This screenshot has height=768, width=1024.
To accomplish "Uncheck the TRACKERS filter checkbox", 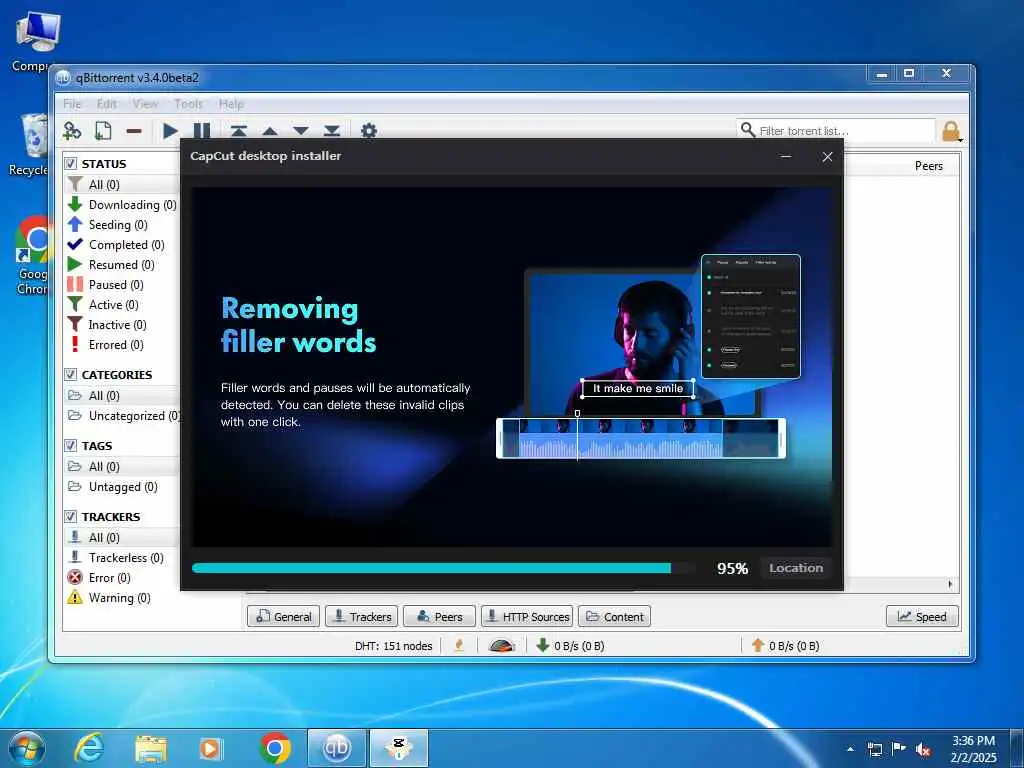I will coord(71,517).
